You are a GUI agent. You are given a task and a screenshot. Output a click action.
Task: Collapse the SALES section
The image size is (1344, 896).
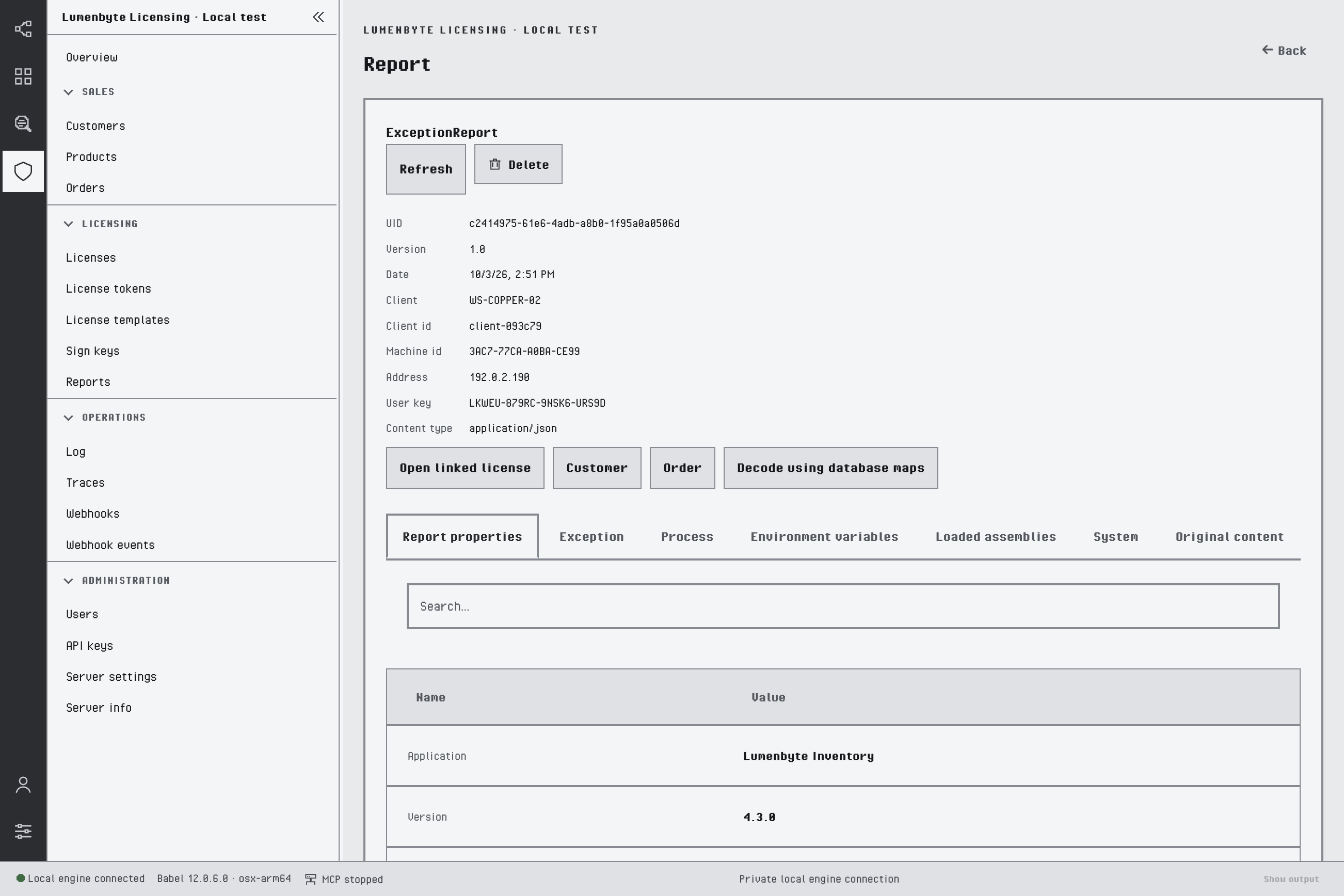tap(69, 92)
